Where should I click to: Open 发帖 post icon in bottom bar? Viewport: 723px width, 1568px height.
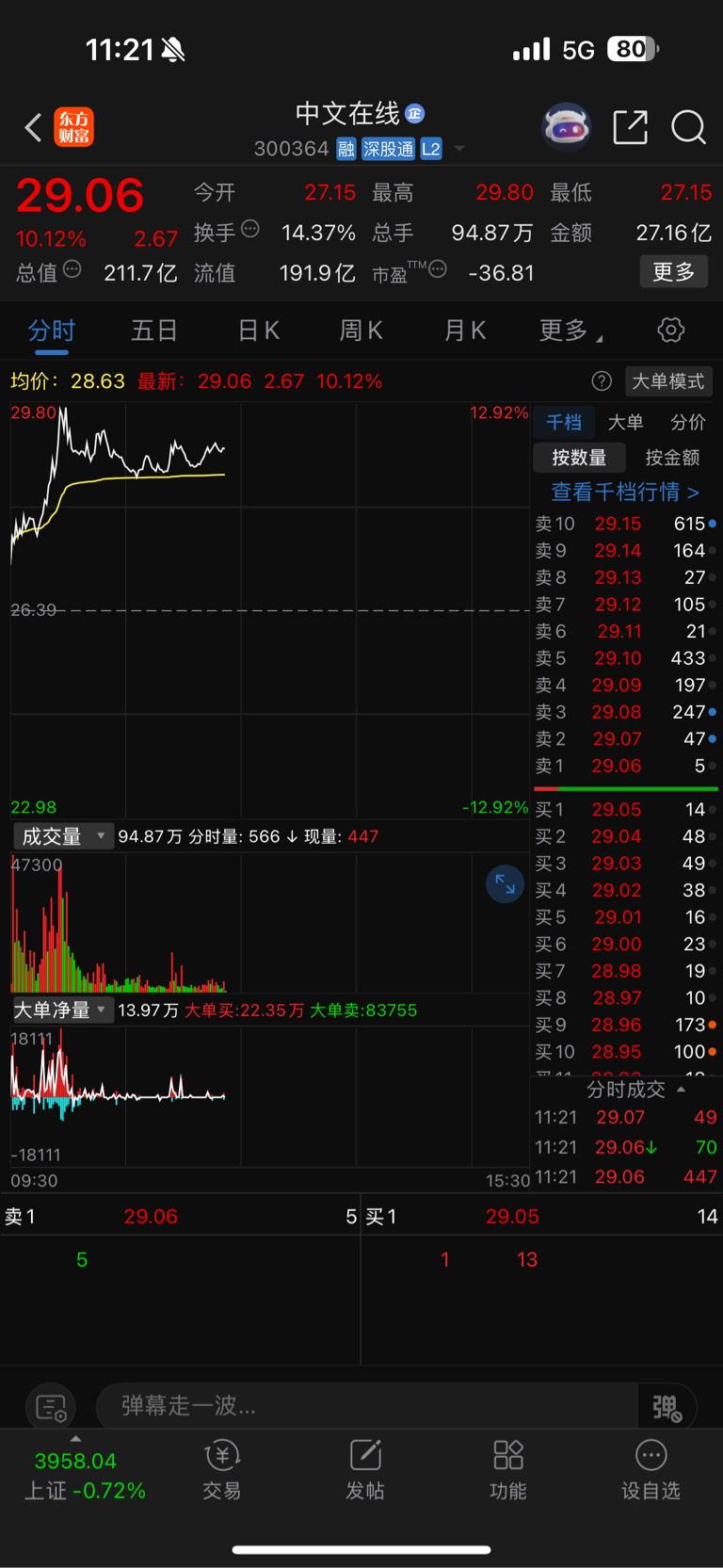[365, 1469]
